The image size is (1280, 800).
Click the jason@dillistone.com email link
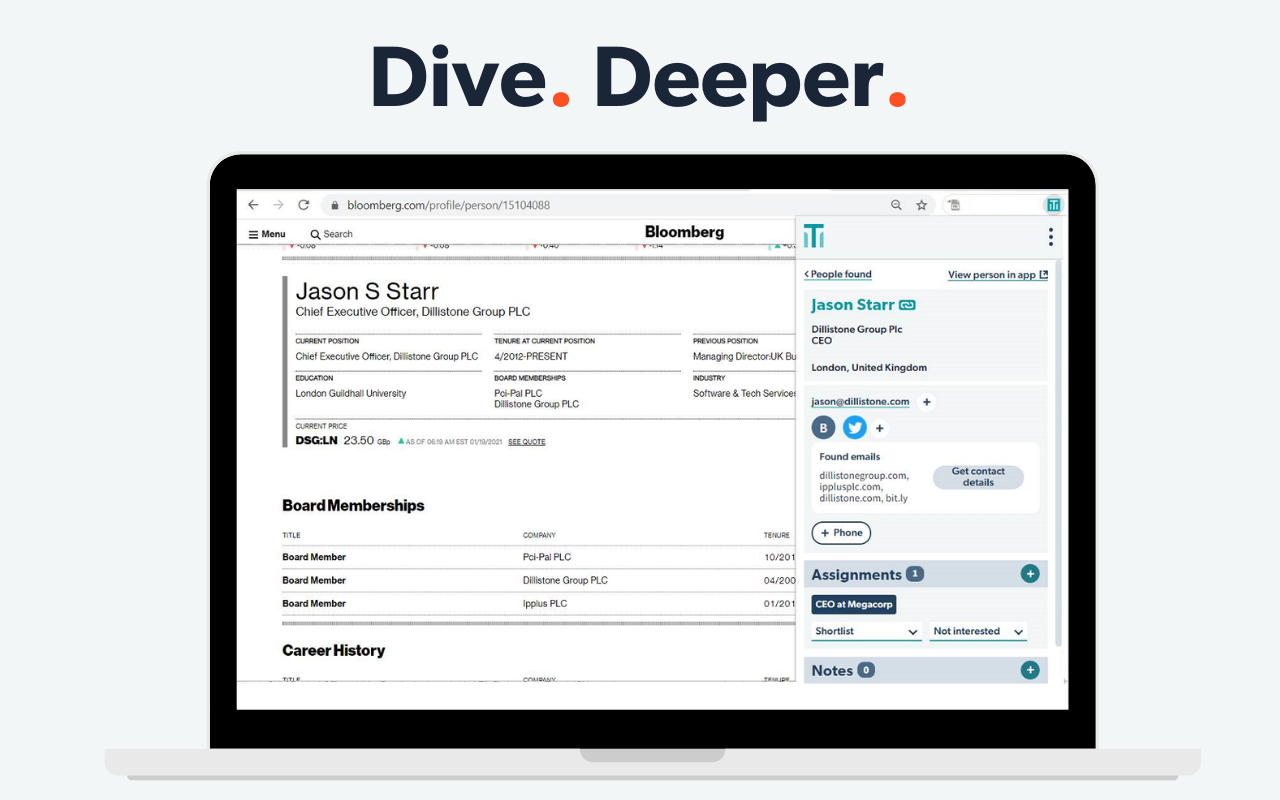point(860,402)
